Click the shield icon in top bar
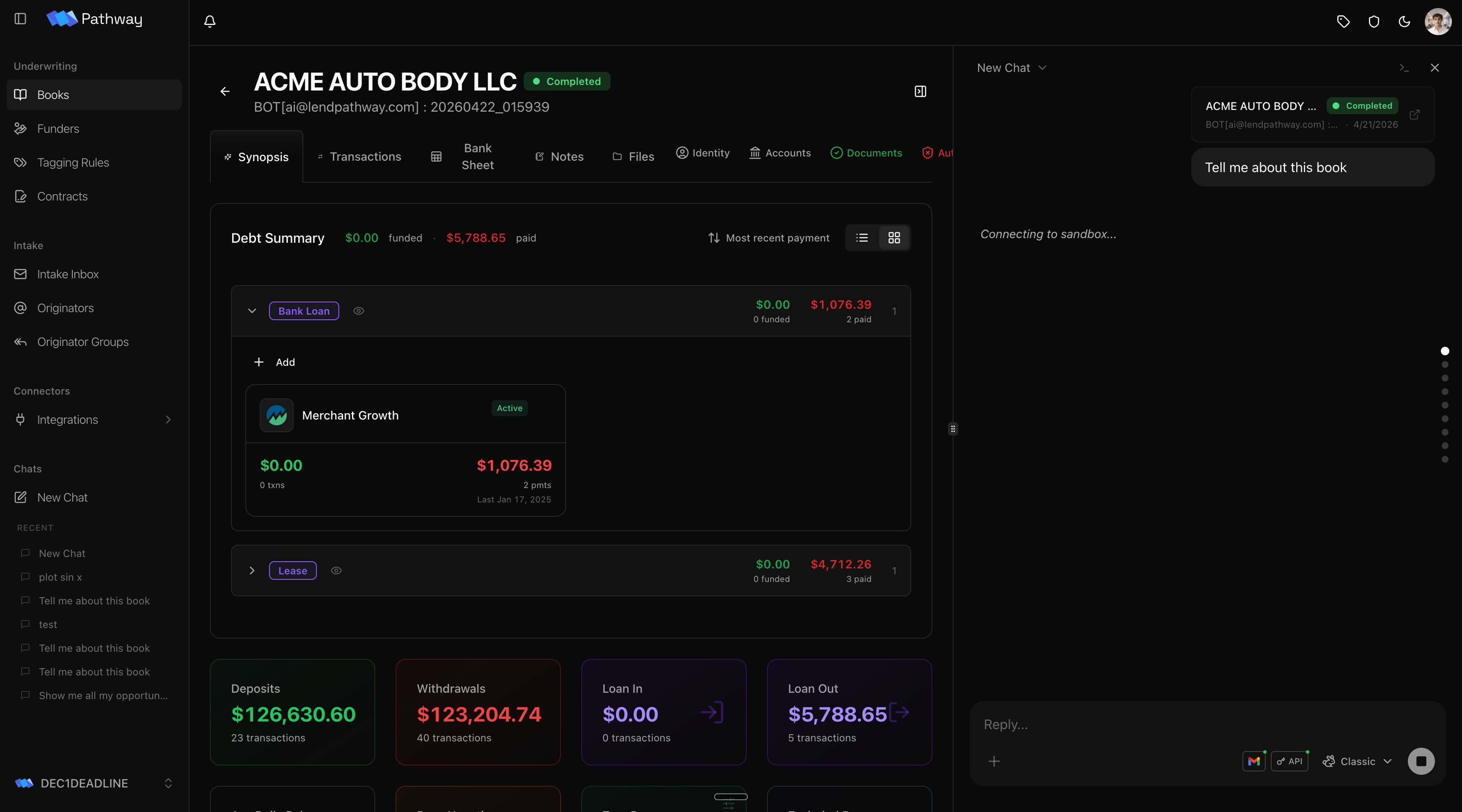Screen dimensions: 1462x812 tap(1374, 22)
